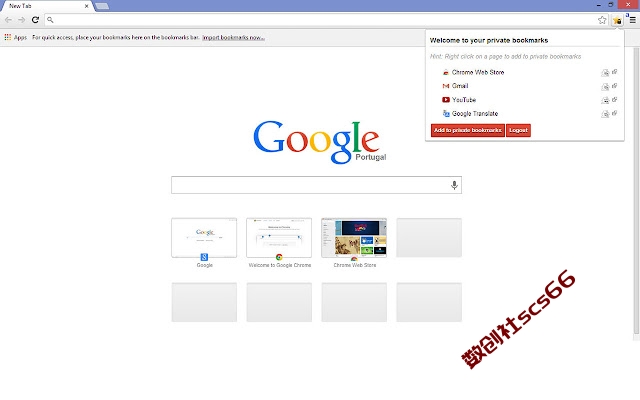640x400 pixels.
Task: Click the Import bookmarks now link
Action: click(x=233, y=38)
